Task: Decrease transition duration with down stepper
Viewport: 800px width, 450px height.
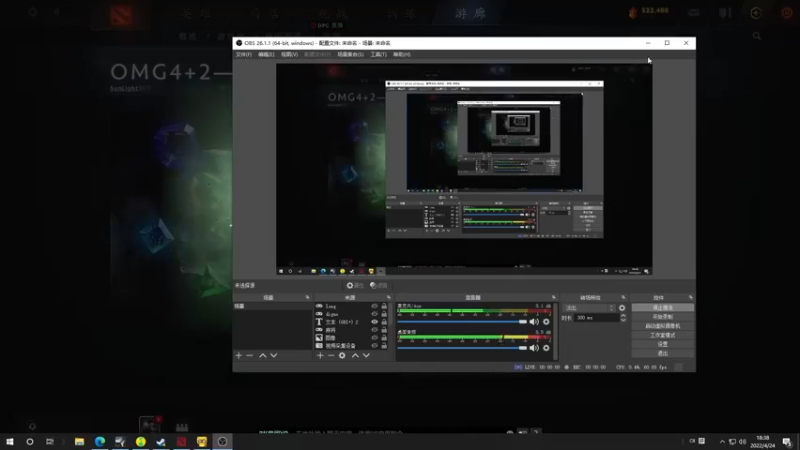Action: pos(623,320)
